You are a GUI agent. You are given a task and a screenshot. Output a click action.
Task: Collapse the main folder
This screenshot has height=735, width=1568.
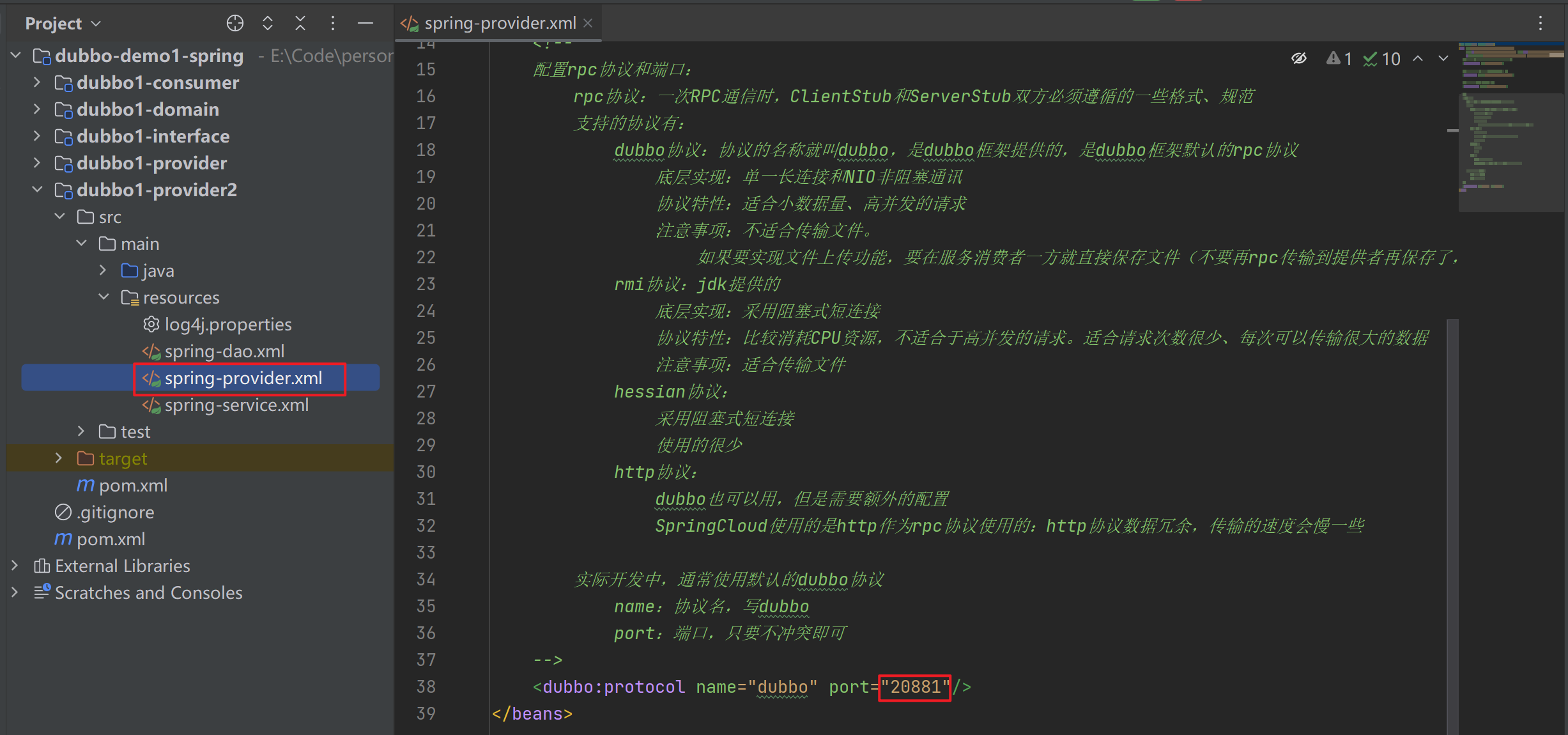click(81, 244)
